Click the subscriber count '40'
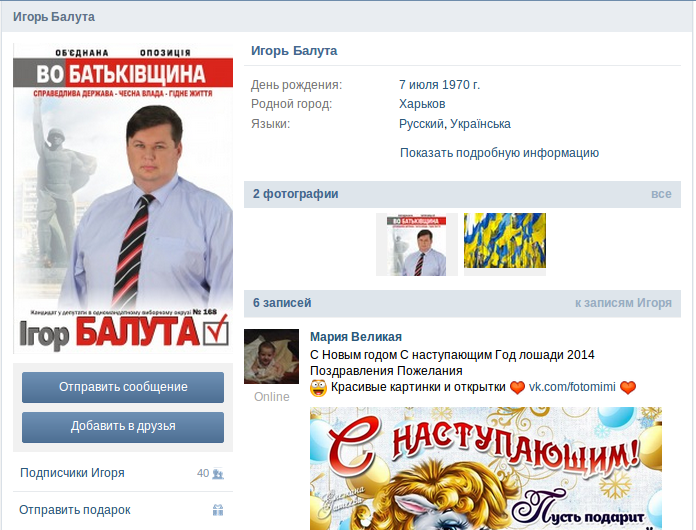Screen dimensions: 696x530 [x=203, y=473]
